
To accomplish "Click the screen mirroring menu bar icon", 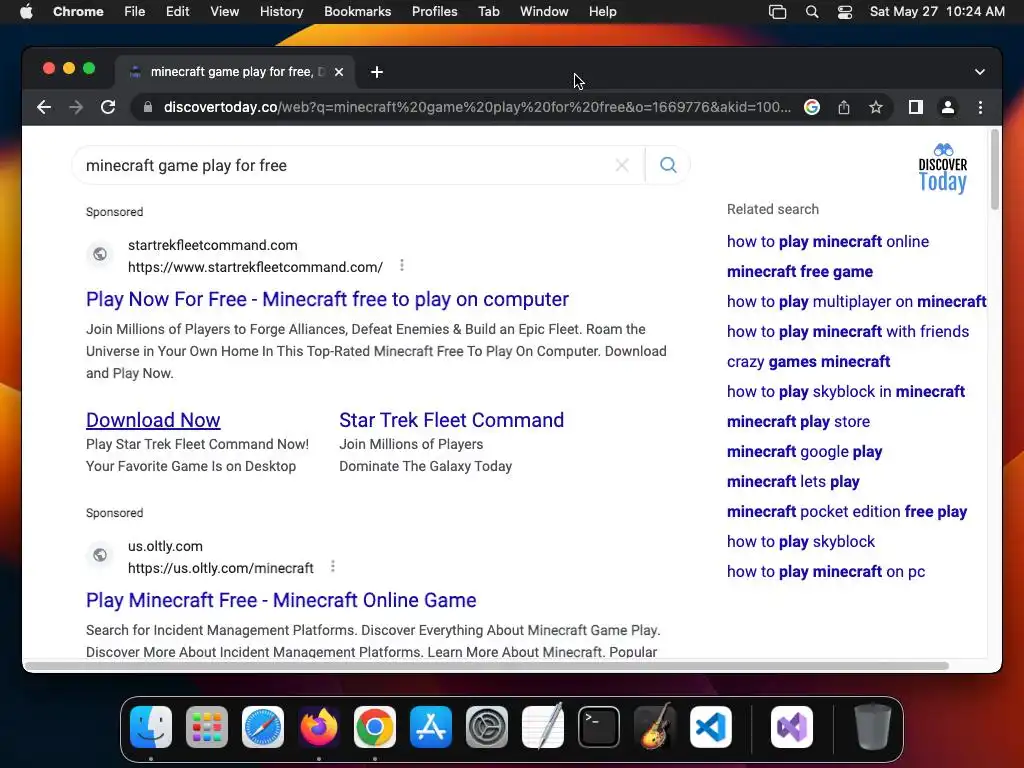I will coord(777,12).
